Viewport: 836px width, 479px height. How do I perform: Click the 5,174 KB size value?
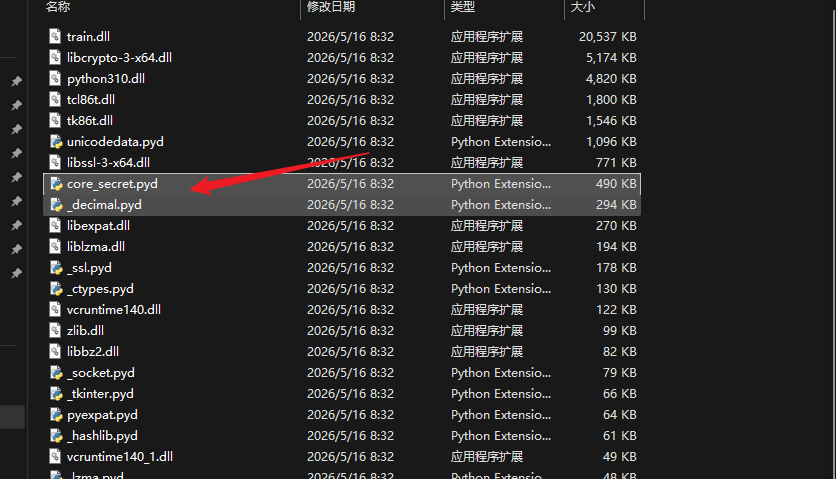coord(612,58)
